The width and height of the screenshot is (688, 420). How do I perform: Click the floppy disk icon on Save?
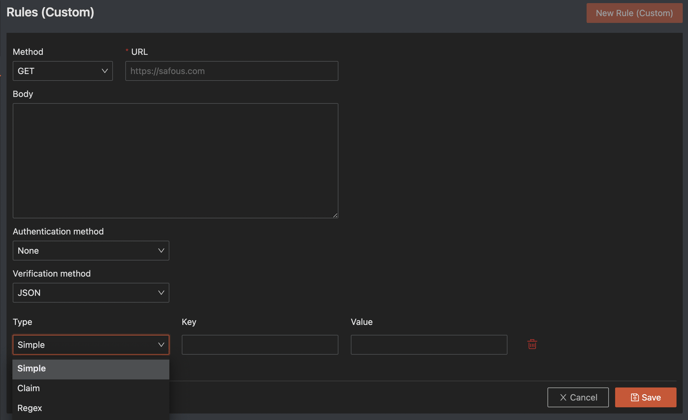tap(634, 398)
